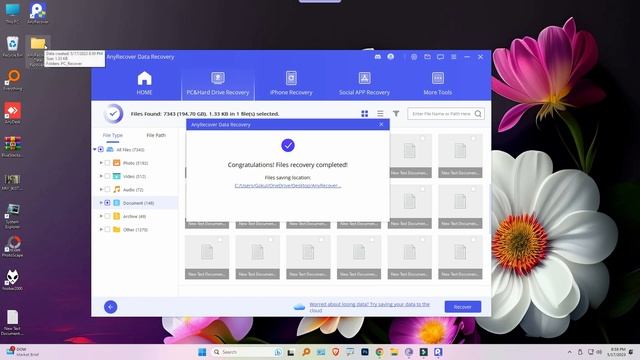The image size is (640, 360).
Task: Open Recycle Bin desktop icon
Action: click(12, 47)
